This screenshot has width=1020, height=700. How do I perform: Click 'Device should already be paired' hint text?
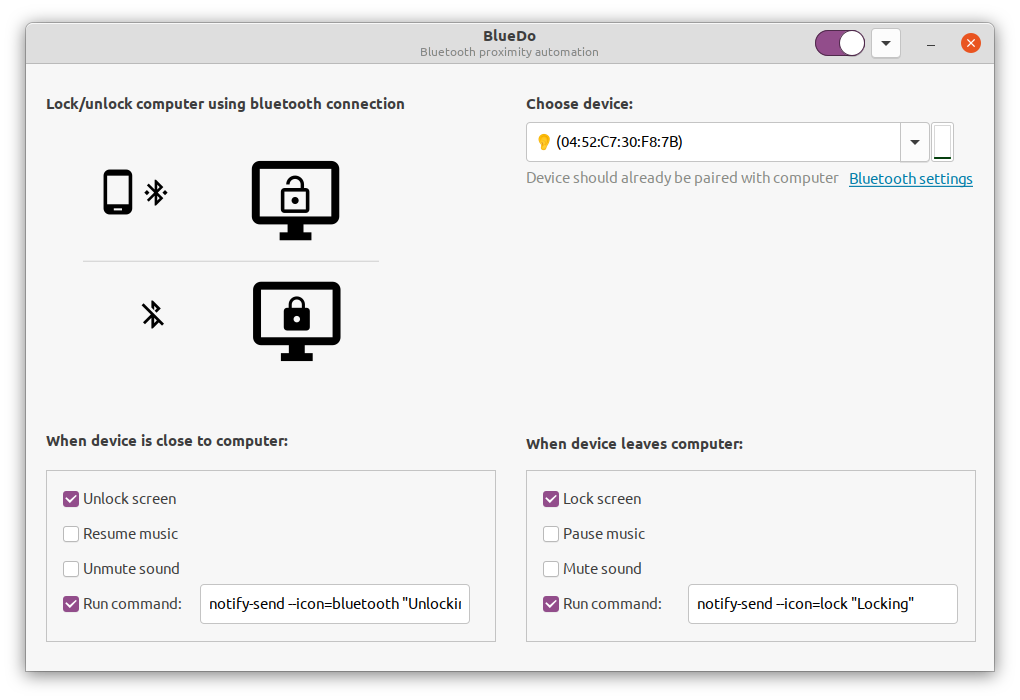[x=682, y=178]
